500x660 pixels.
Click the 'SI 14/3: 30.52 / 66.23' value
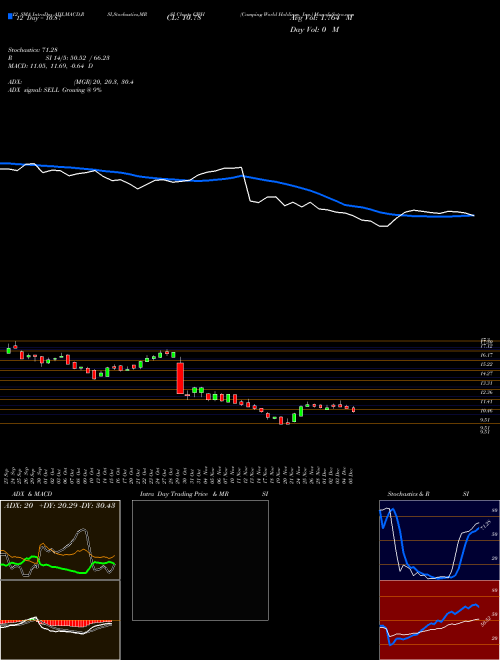coord(78,58)
